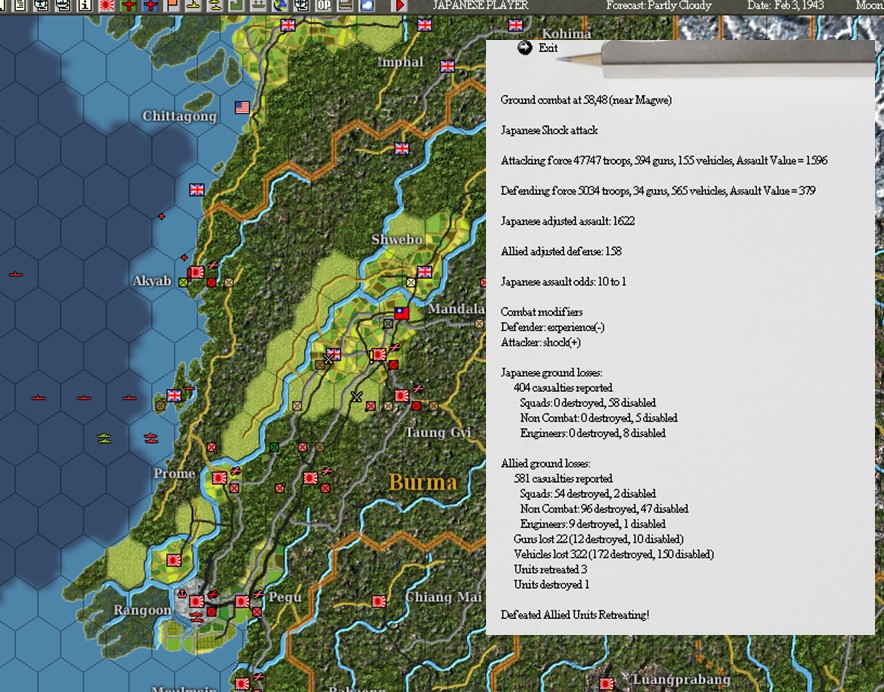Click the 'Date: Feb 3, 1943' text
This screenshot has height=692, width=884.
click(785, 6)
